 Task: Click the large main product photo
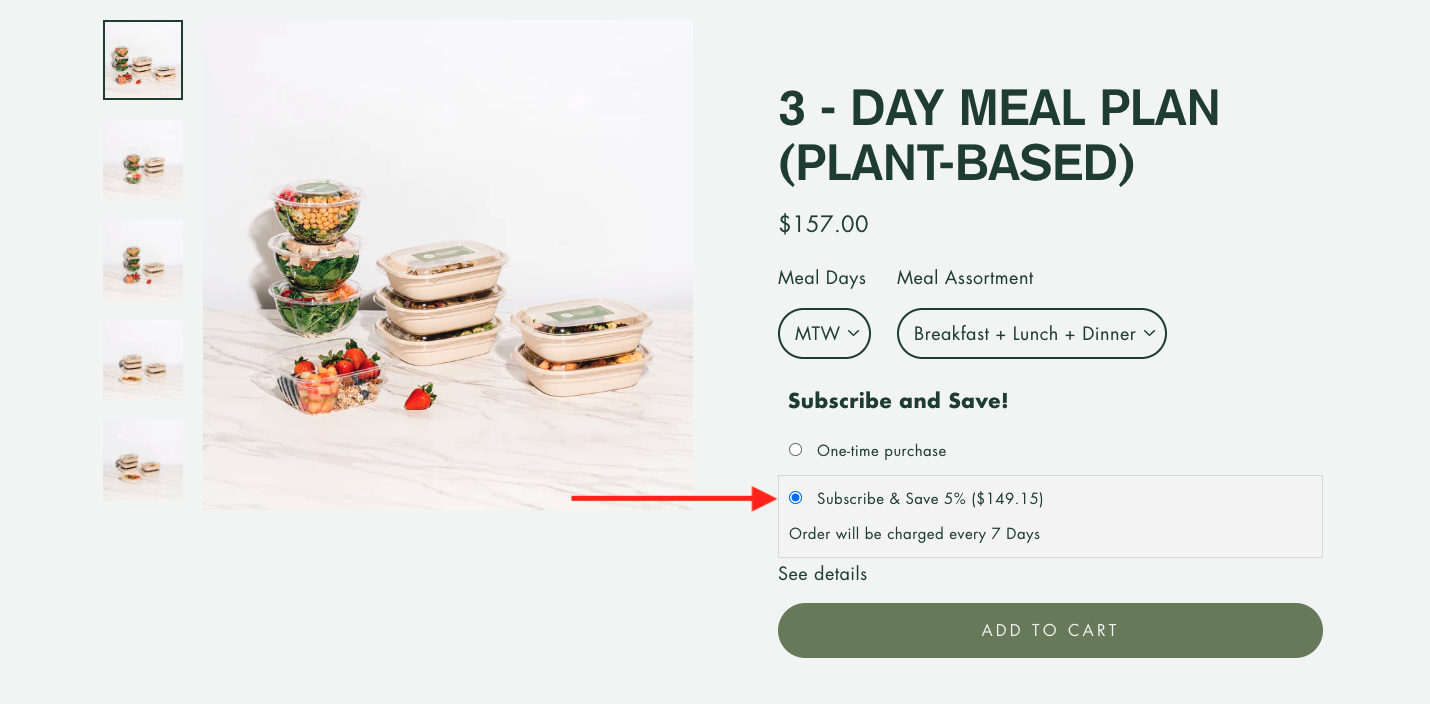448,265
